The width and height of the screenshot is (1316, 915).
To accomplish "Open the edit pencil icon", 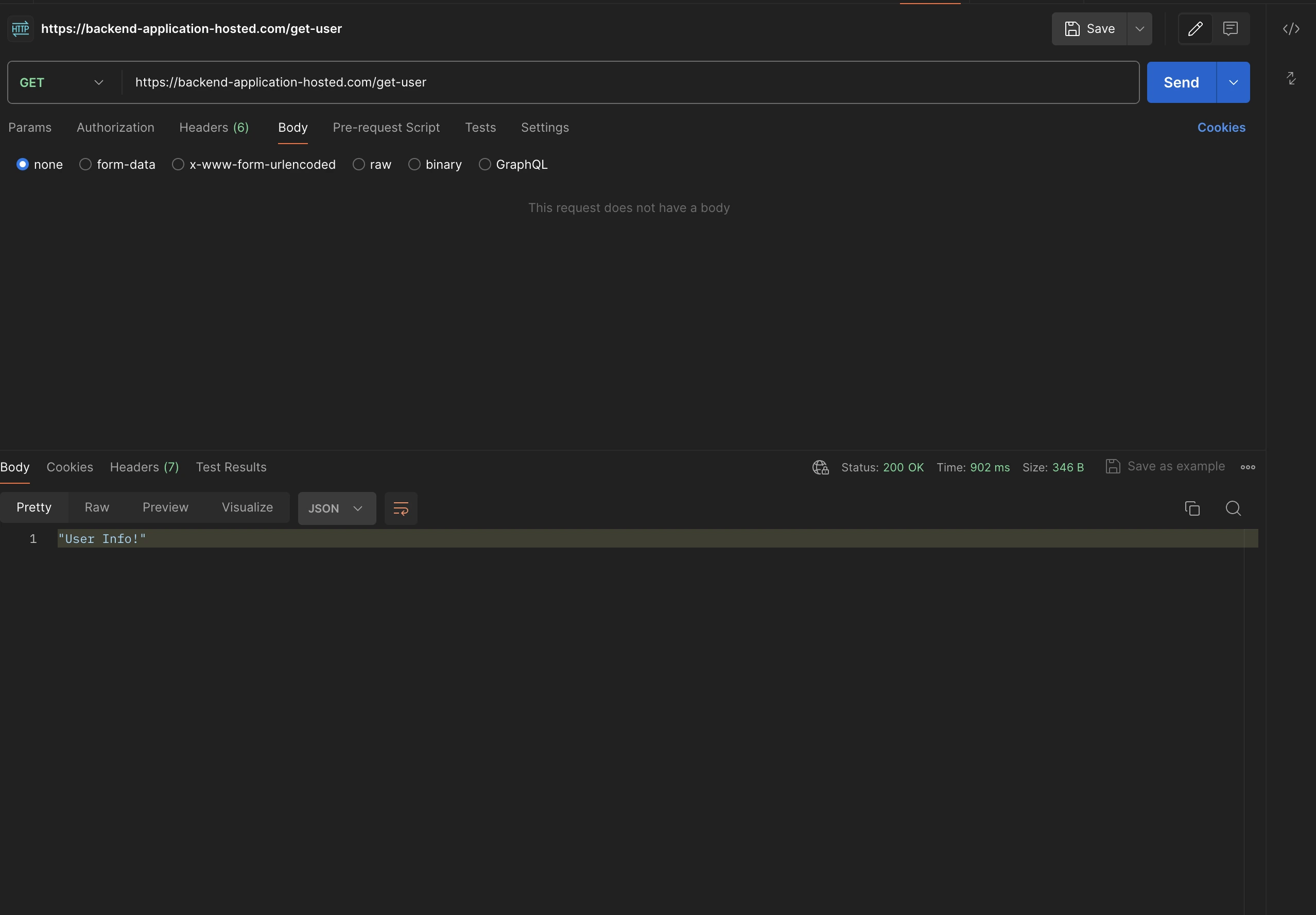I will pos(1195,29).
